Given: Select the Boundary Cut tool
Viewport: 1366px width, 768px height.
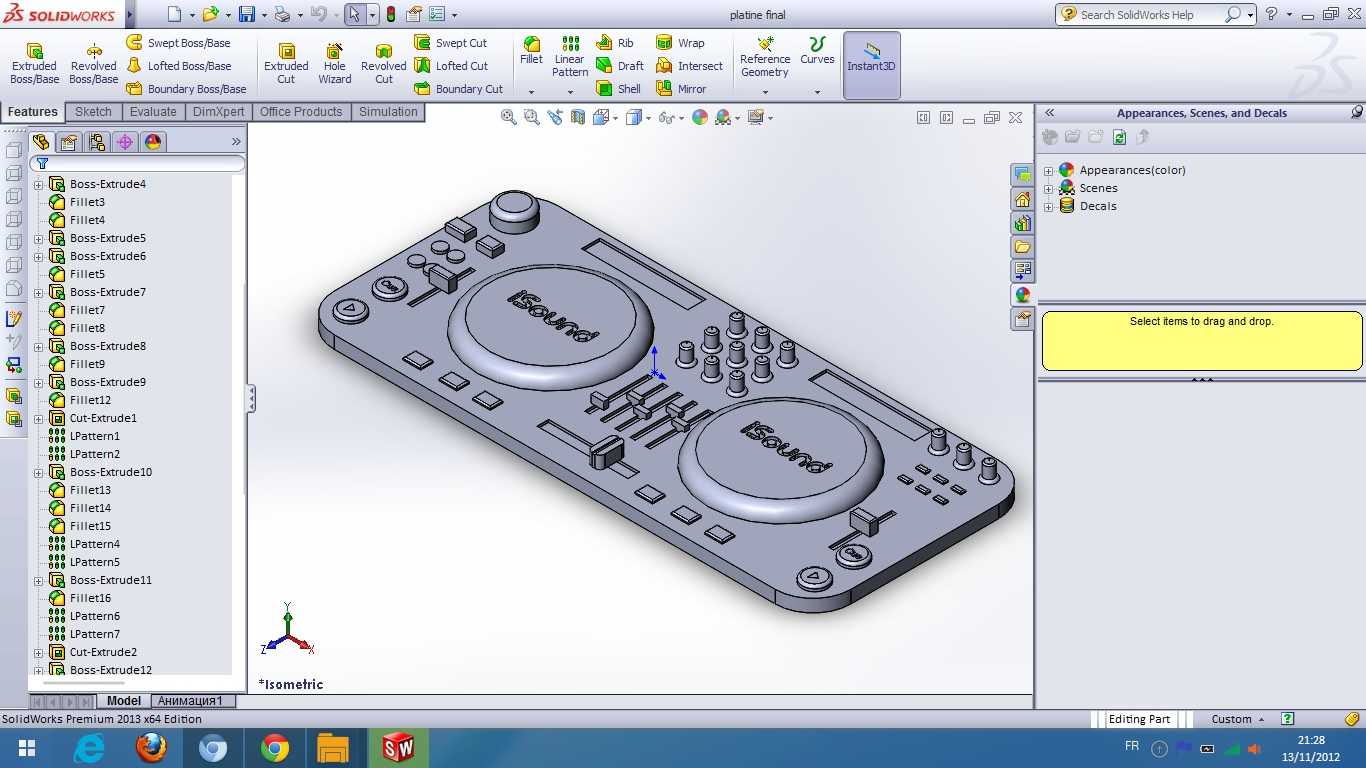Looking at the screenshot, I should [459, 89].
